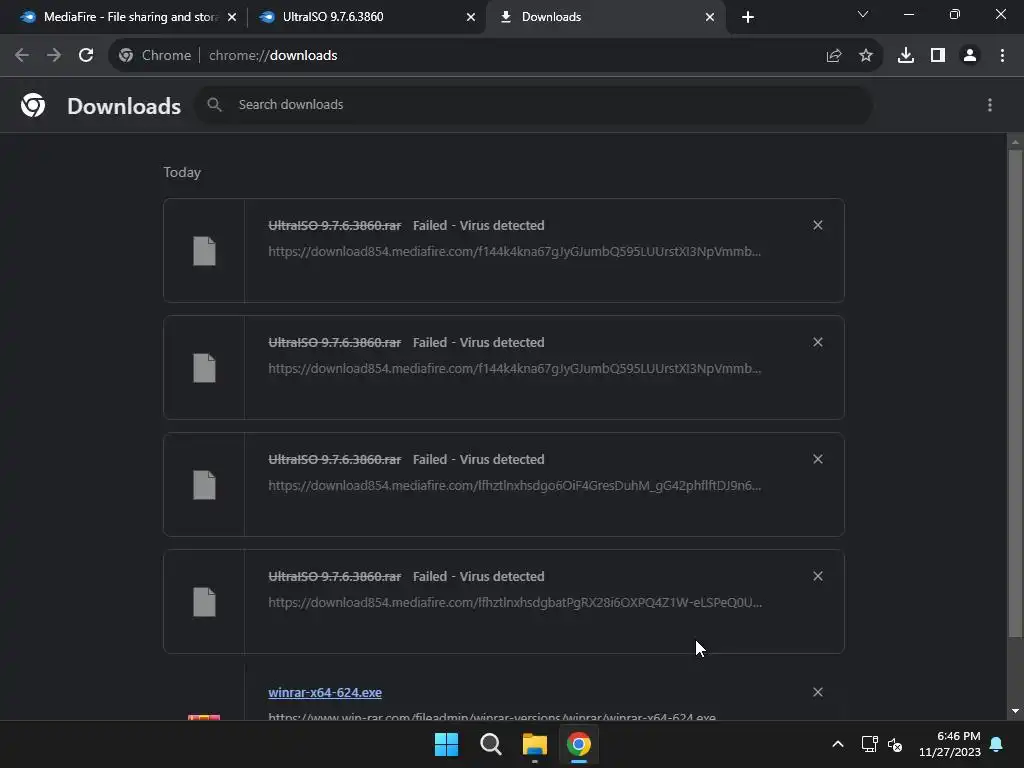Open the Downloads page more actions menu

(x=990, y=105)
